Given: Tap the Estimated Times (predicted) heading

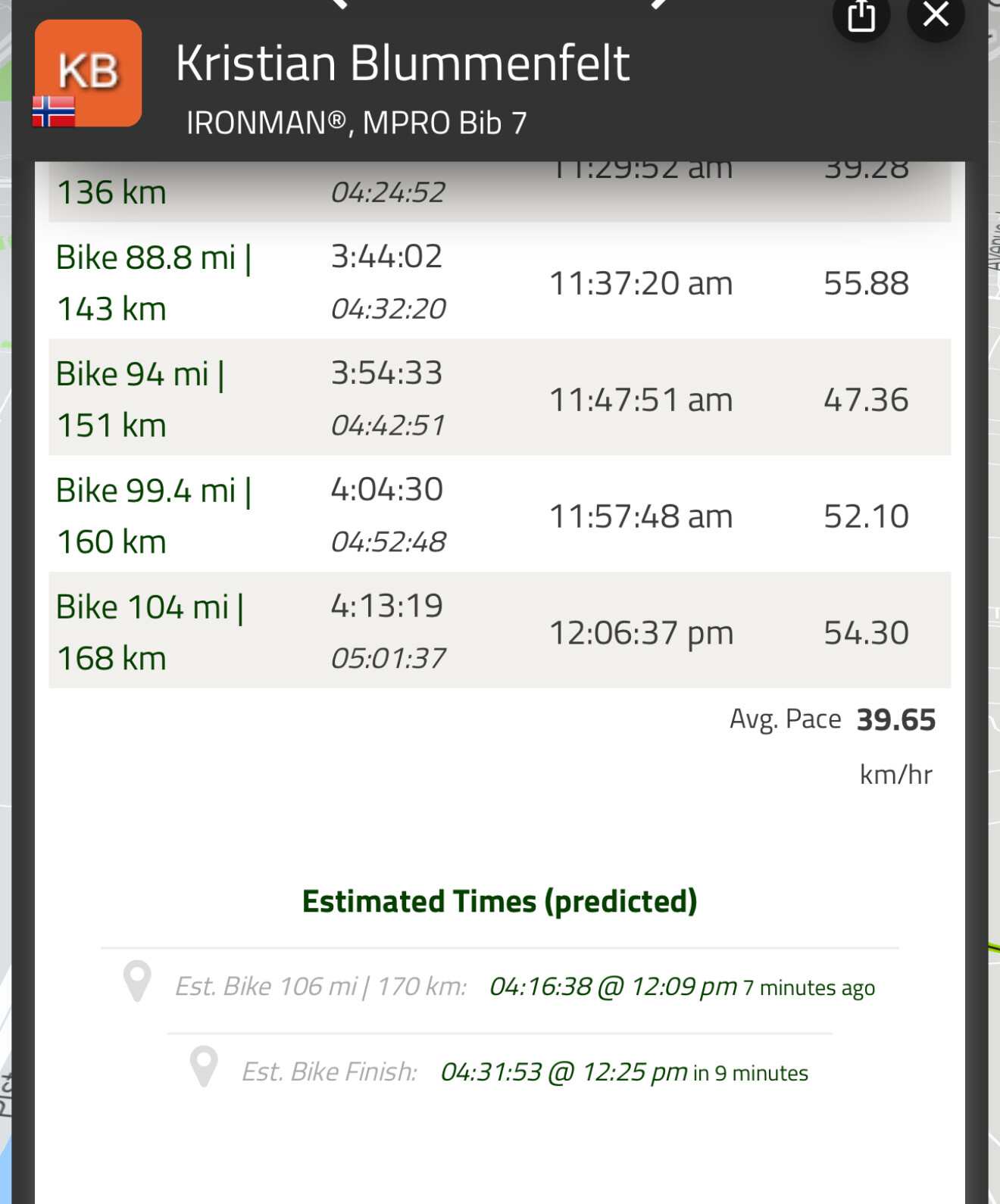Looking at the screenshot, I should click(x=499, y=901).
